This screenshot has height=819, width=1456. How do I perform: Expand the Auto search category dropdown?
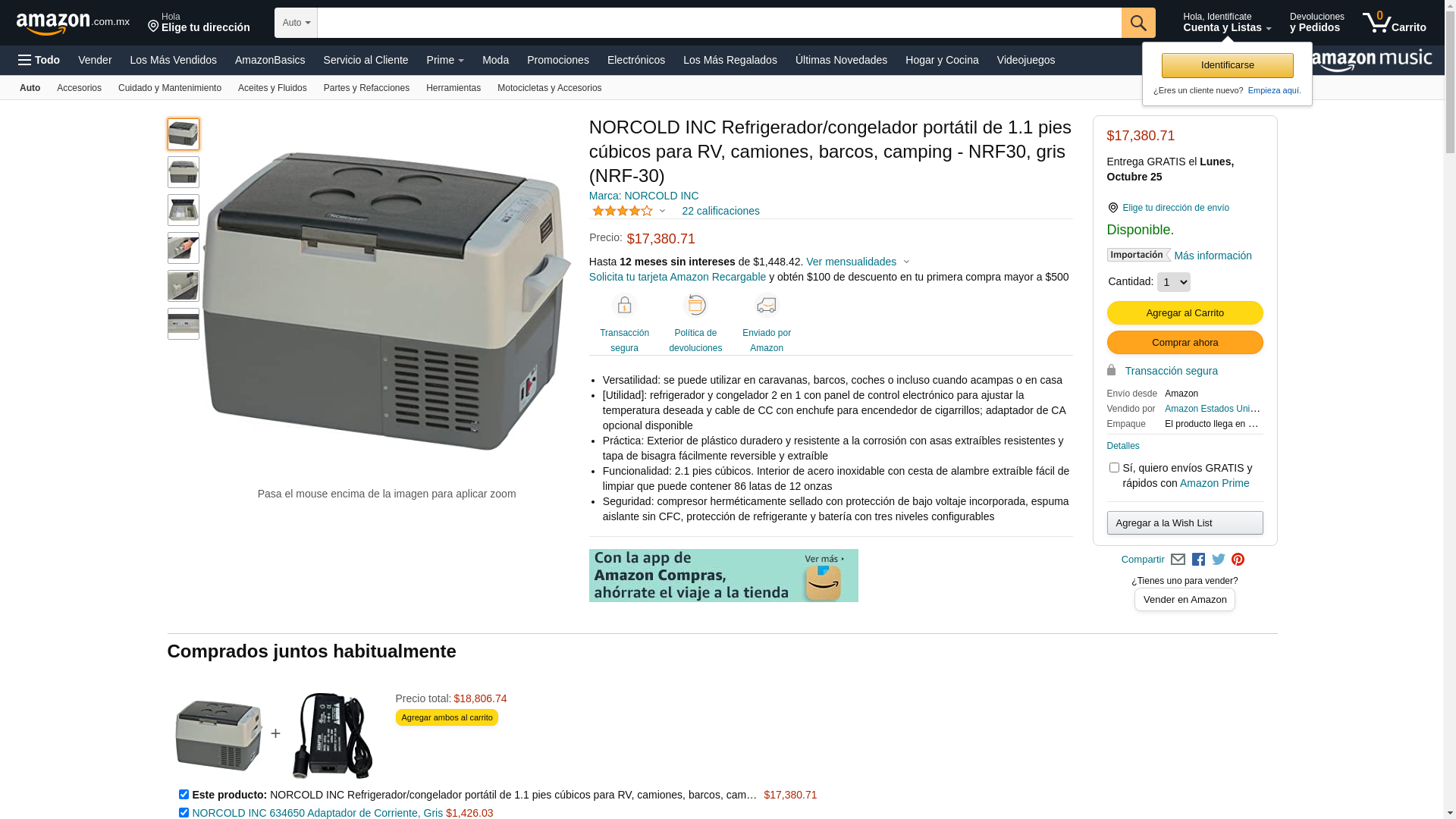point(296,23)
